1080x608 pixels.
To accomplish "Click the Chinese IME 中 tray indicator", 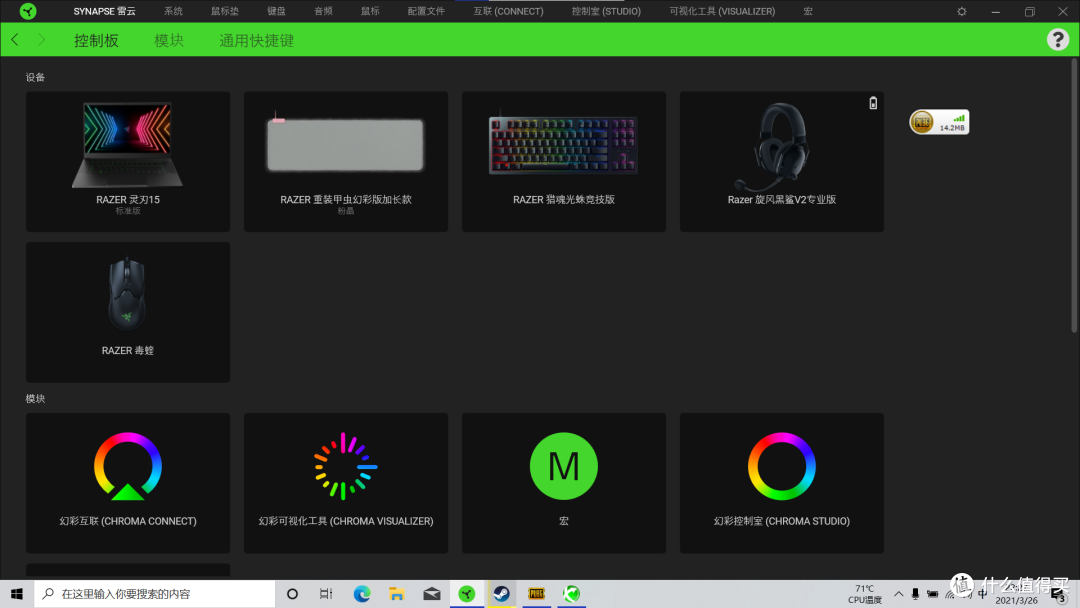I will [983, 594].
